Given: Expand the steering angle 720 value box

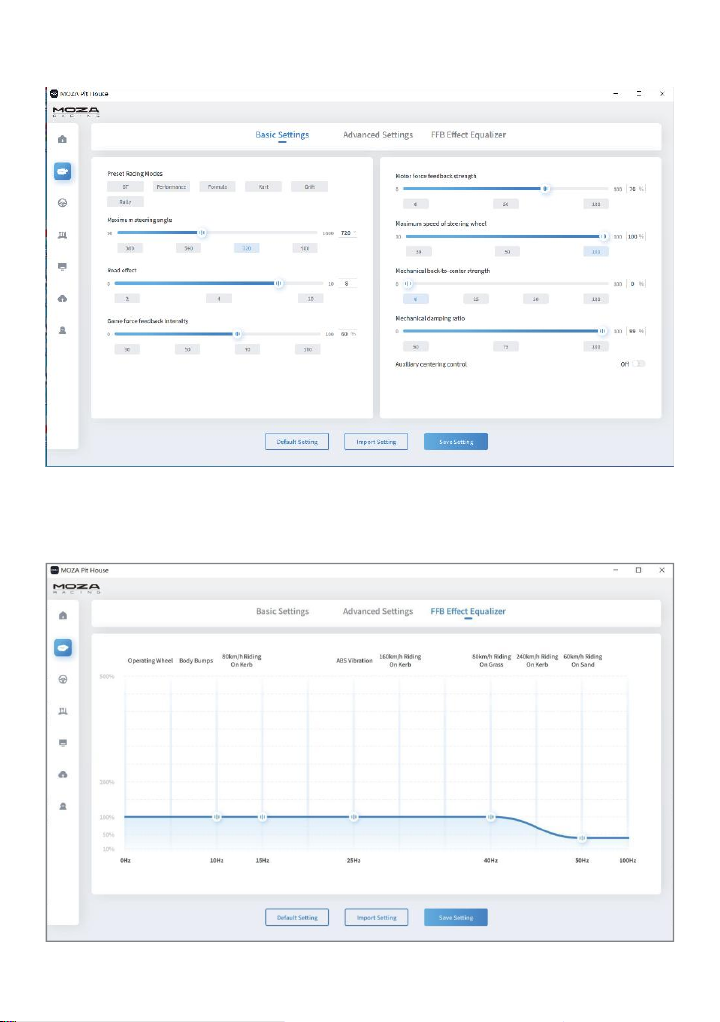Looking at the screenshot, I should coord(348,233).
